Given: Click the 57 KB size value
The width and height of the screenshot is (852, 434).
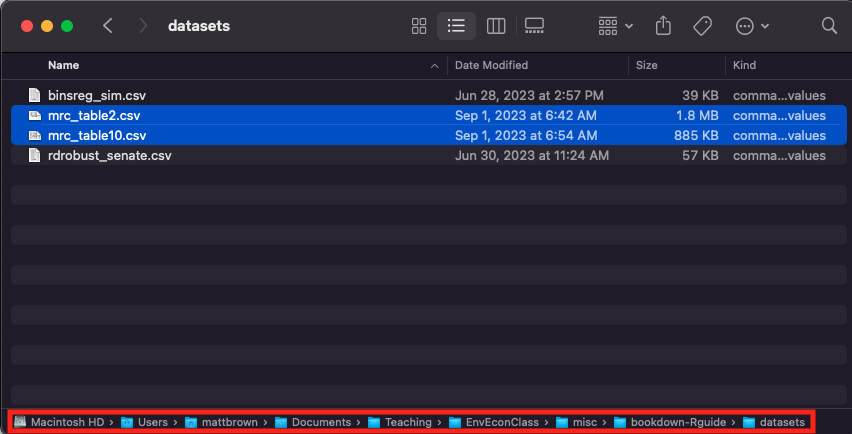Looking at the screenshot, I should (x=700, y=155).
